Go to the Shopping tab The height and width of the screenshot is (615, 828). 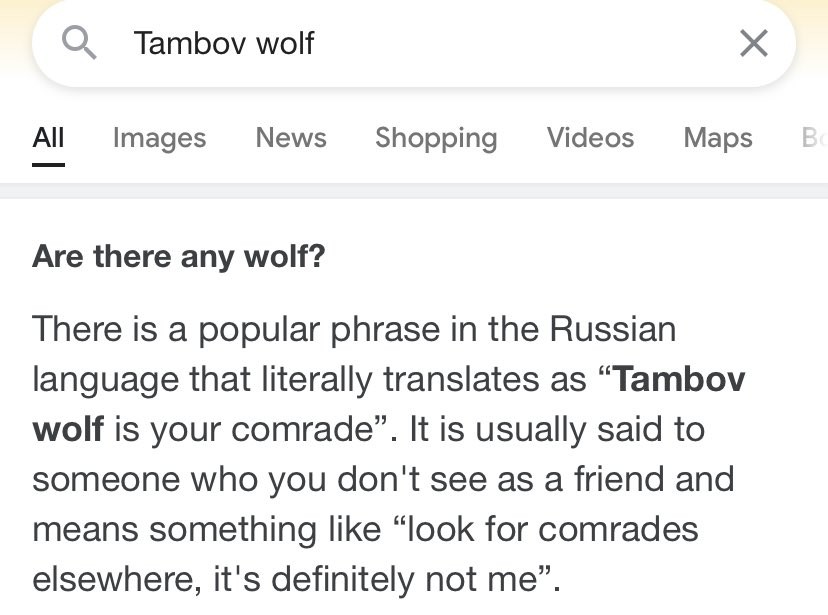(x=436, y=138)
